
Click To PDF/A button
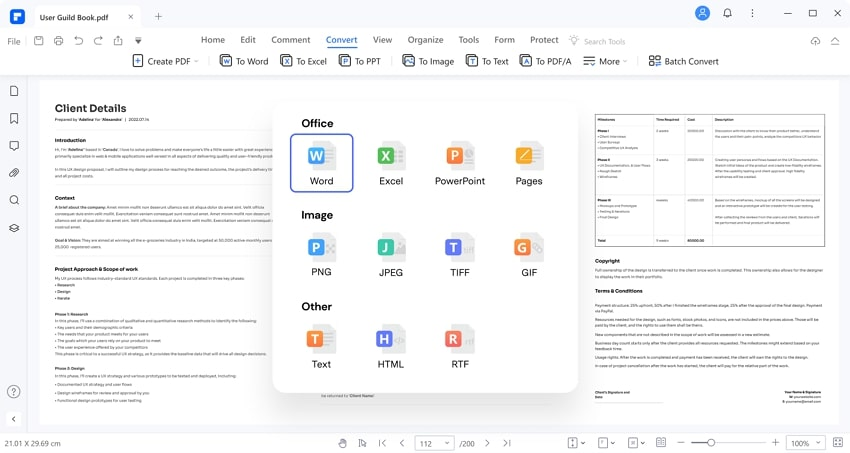545,61
